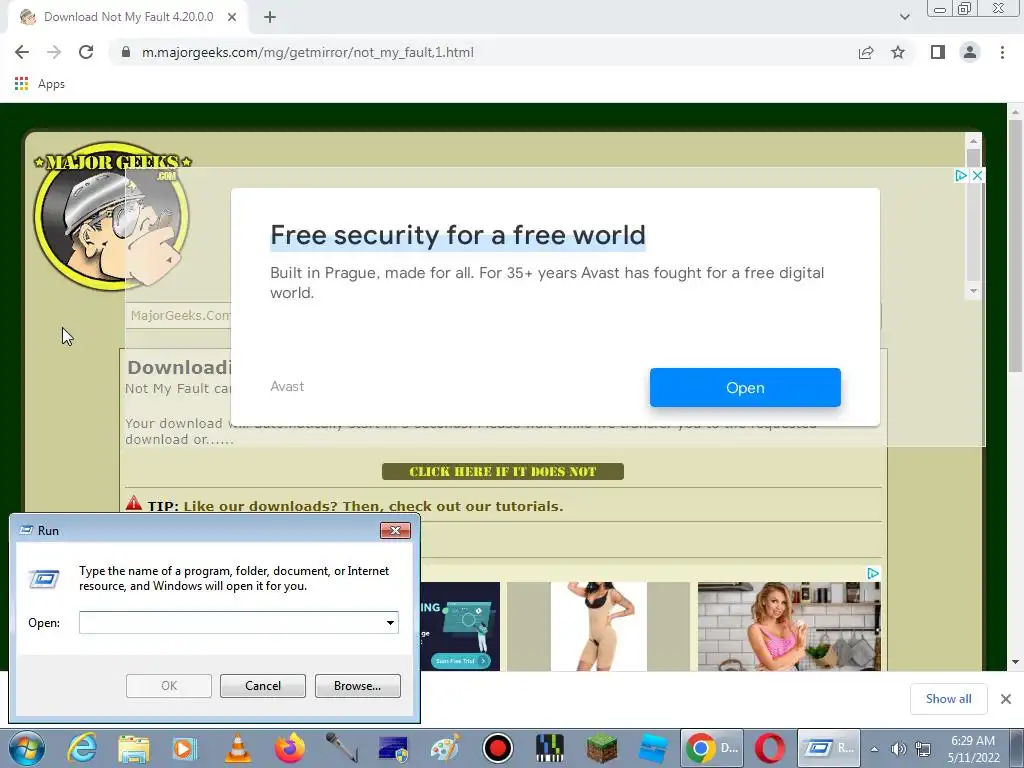Click the AdChoices icon above image ads
Screen dimensions: 1024x768
873,573
